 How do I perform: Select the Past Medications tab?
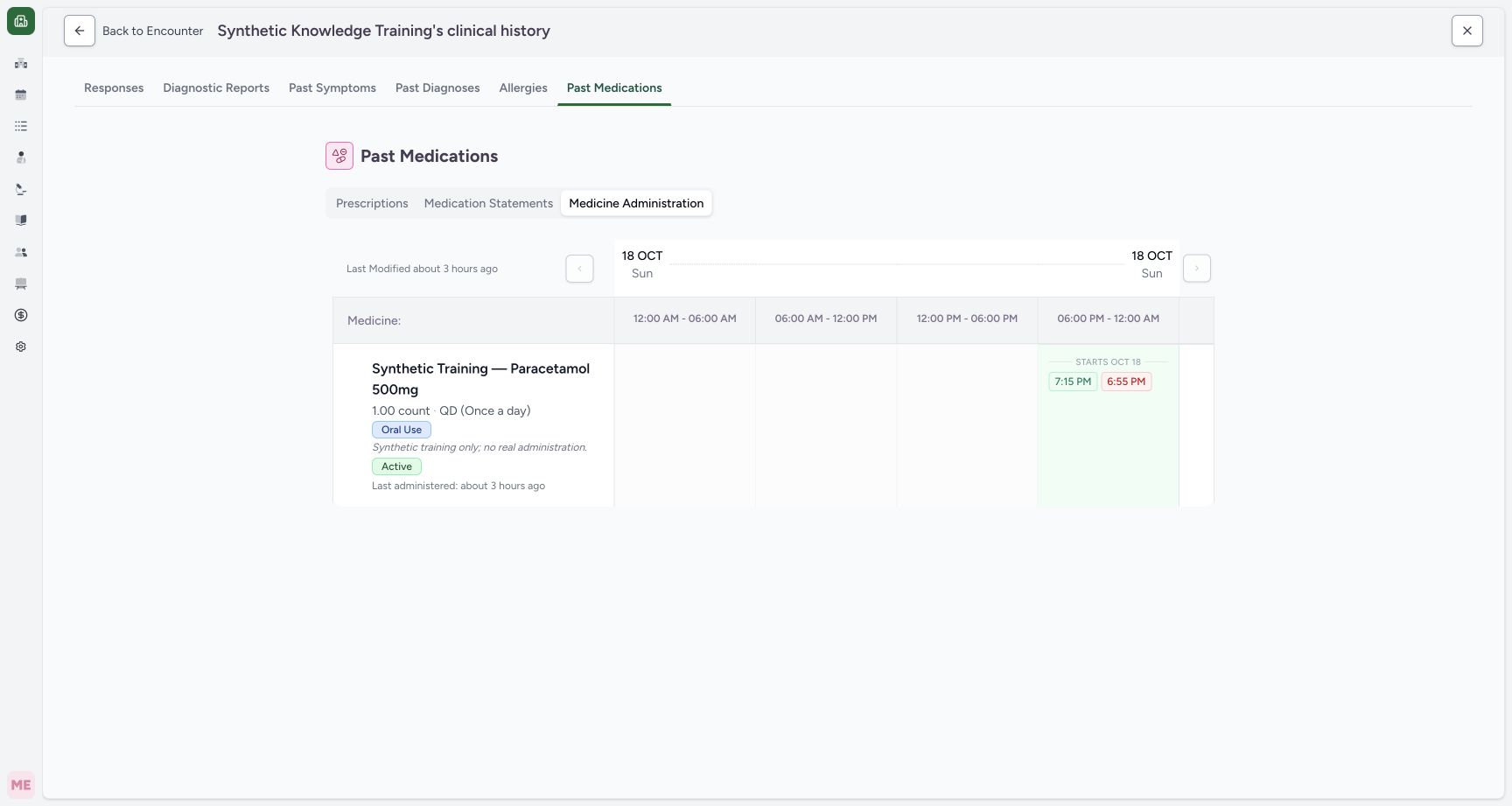coord(614,88)
